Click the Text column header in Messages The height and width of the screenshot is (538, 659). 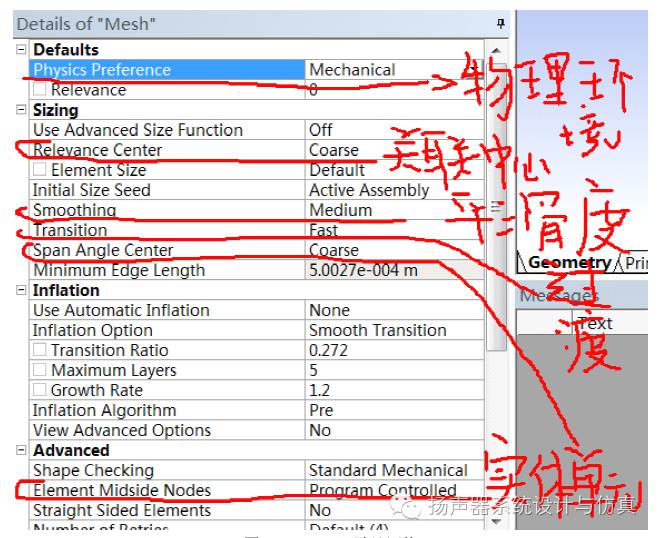(x=594, y=323)
